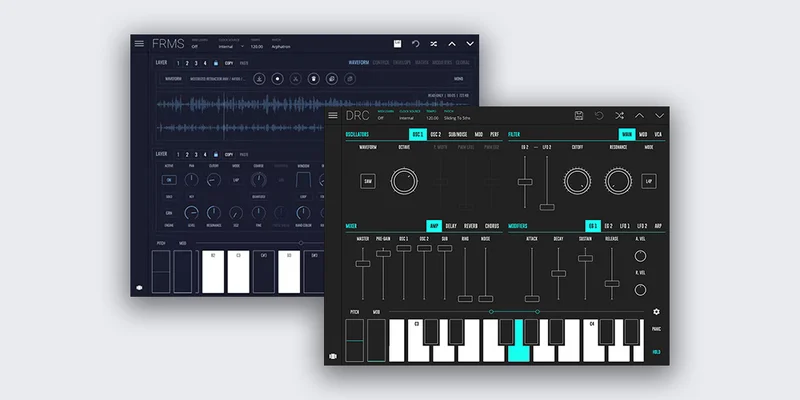The image size is (800, 400).
Task: Randomize patch with FRMS shuffle icon
Action: coord(434,44)
